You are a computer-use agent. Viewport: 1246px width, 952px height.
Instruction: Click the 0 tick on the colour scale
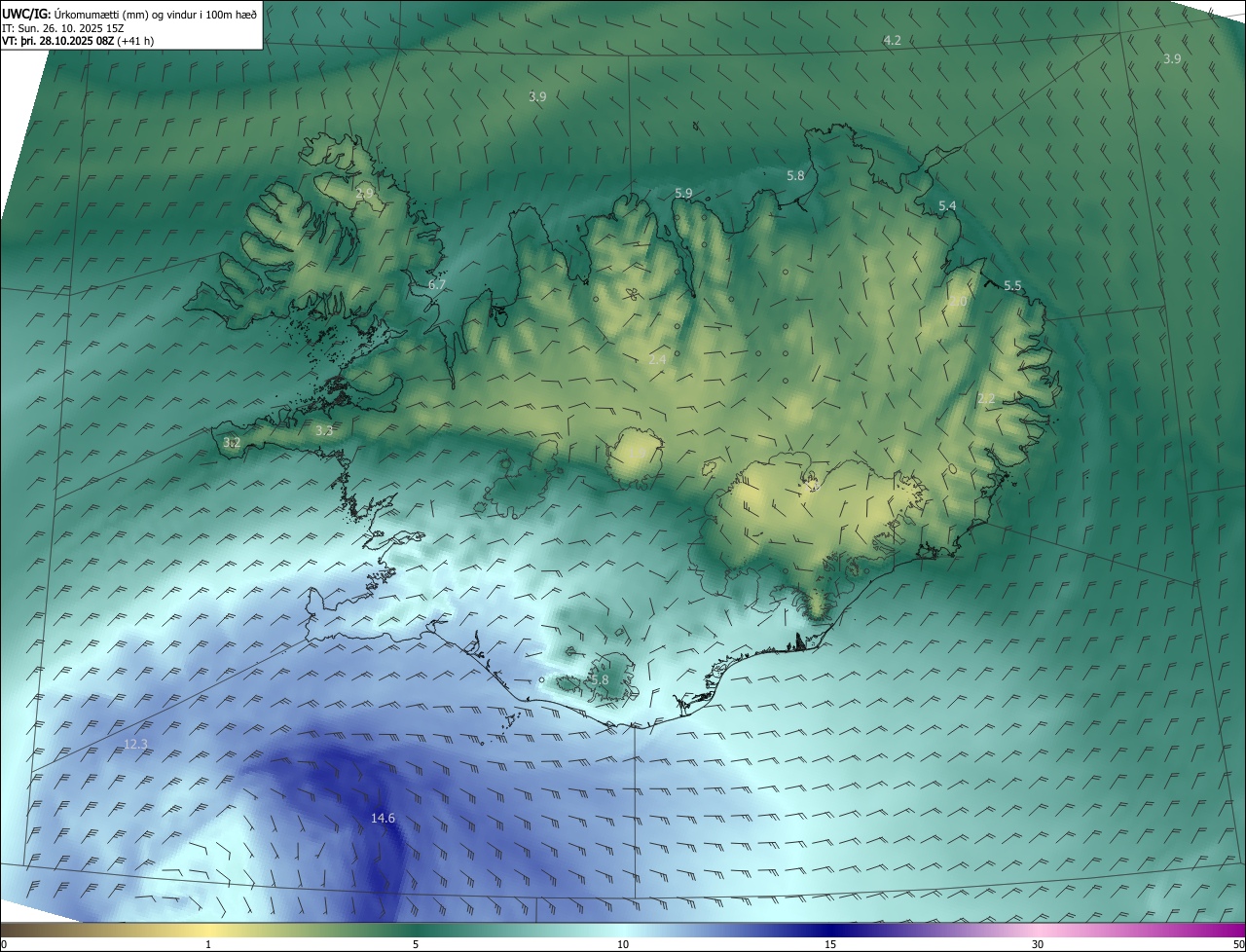point(4,944)
